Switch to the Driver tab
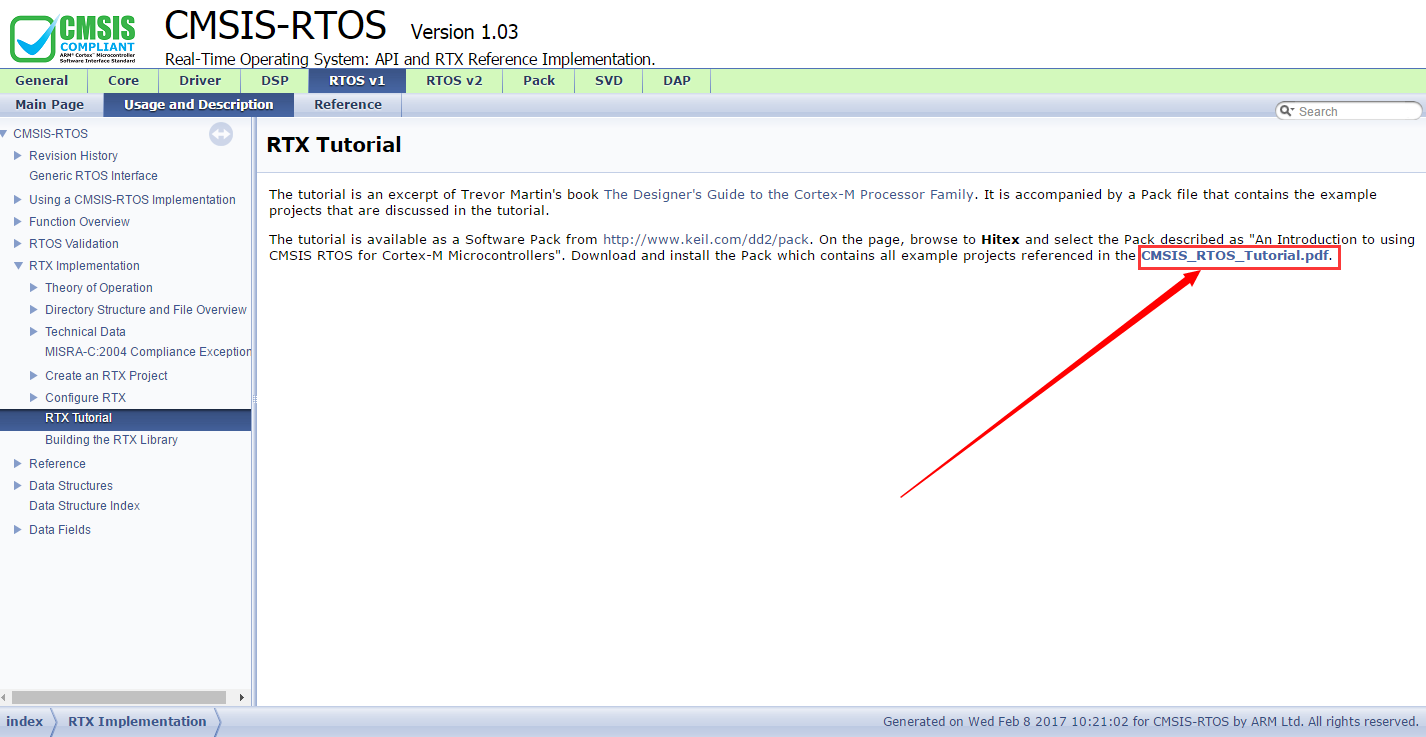Image resolution: width=1426 pixels, height=737 pixels. pos(200,81)
